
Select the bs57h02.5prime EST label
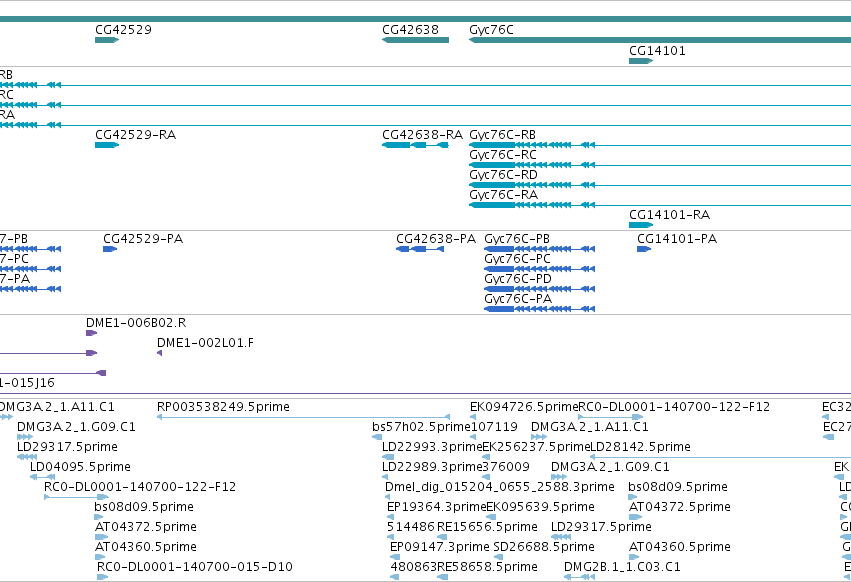pos(421,427)
